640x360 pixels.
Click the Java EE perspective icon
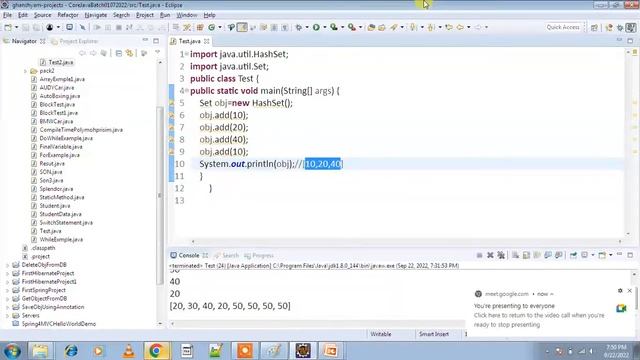(609, 27)
